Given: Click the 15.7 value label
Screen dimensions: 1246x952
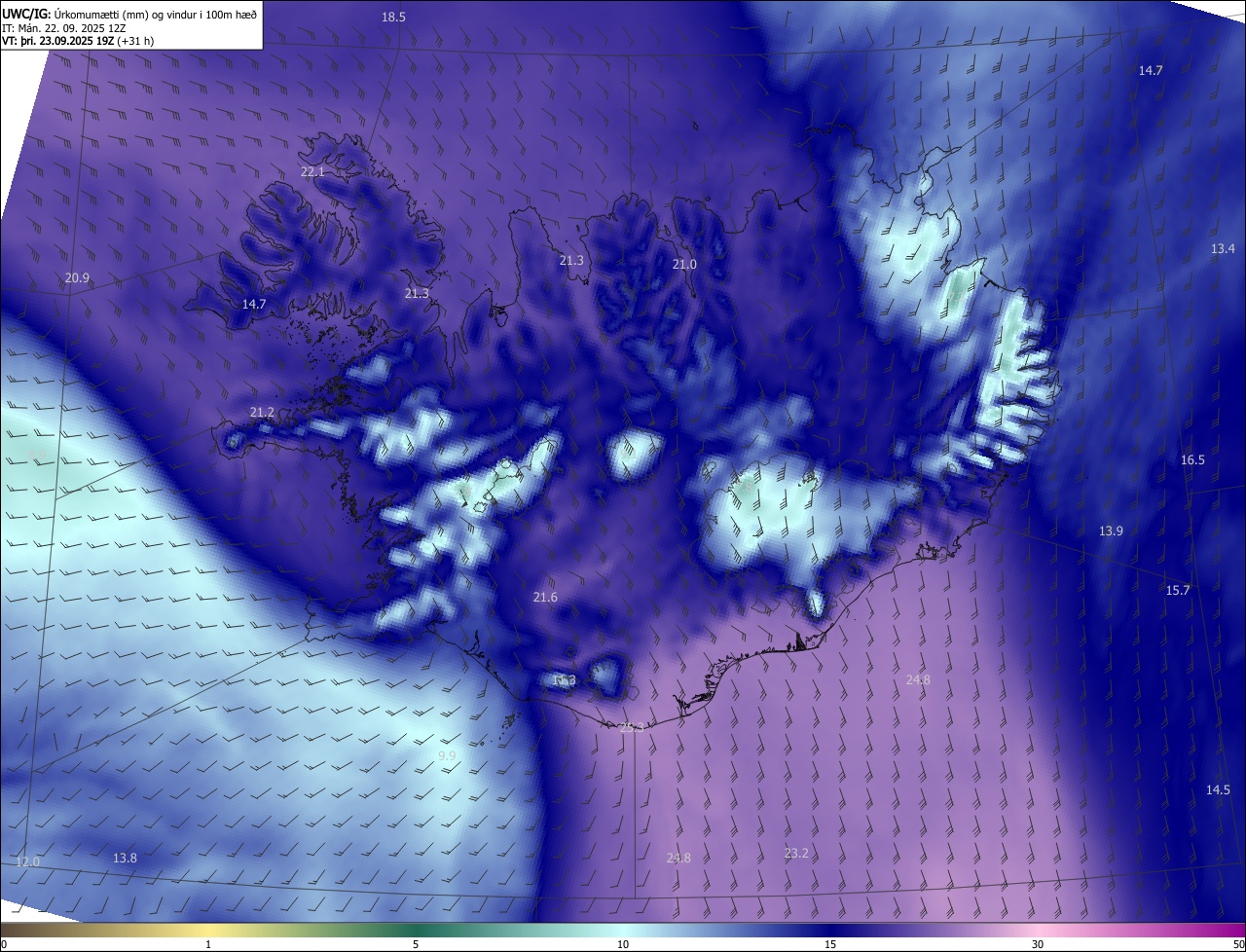Looking at the screenshot, I should [x=1178, y=591].
